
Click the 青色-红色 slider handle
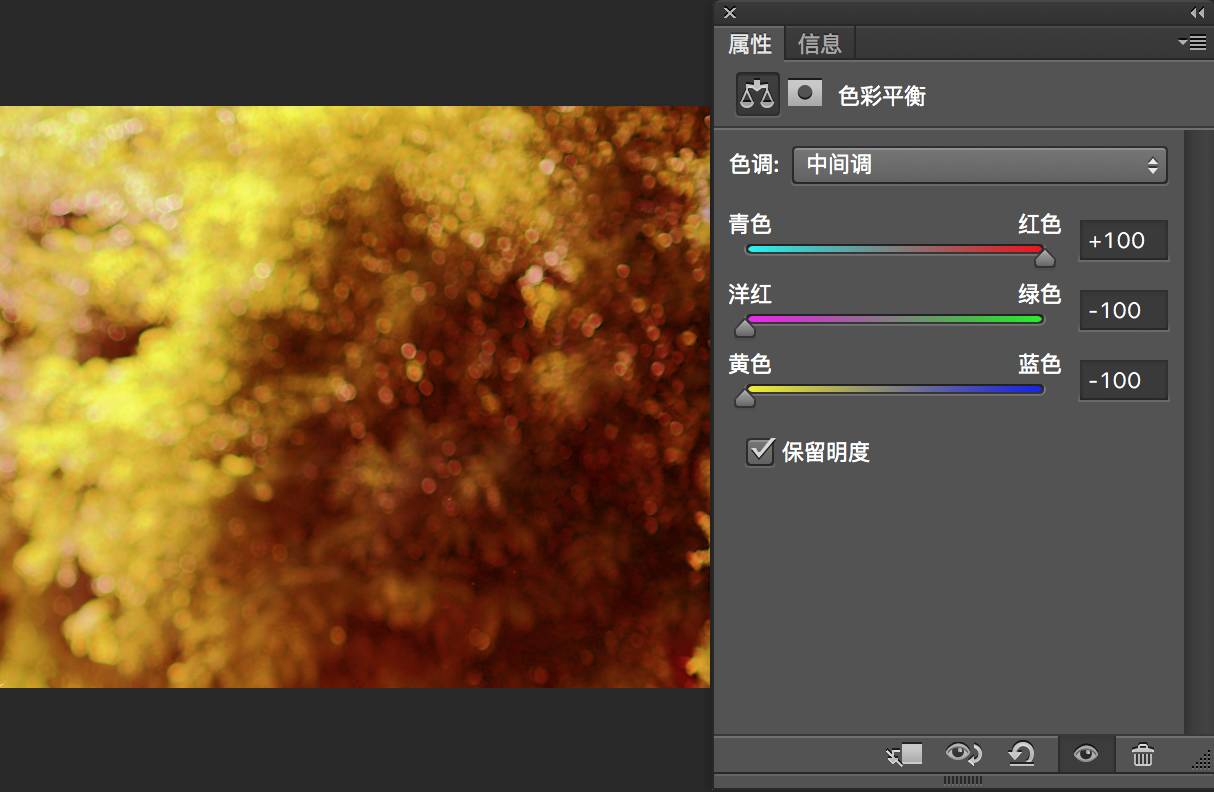tap(1044, 259)
